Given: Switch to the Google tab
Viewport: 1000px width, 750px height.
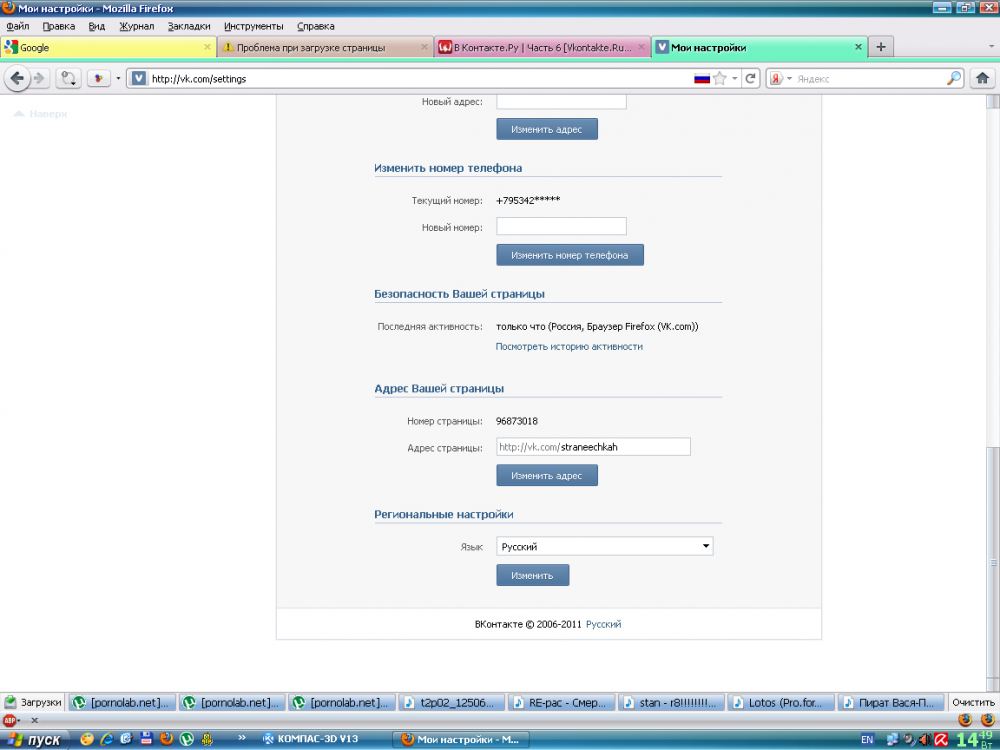Looking at the screenshot, I should pyautogui.click(x=107, y=47).
